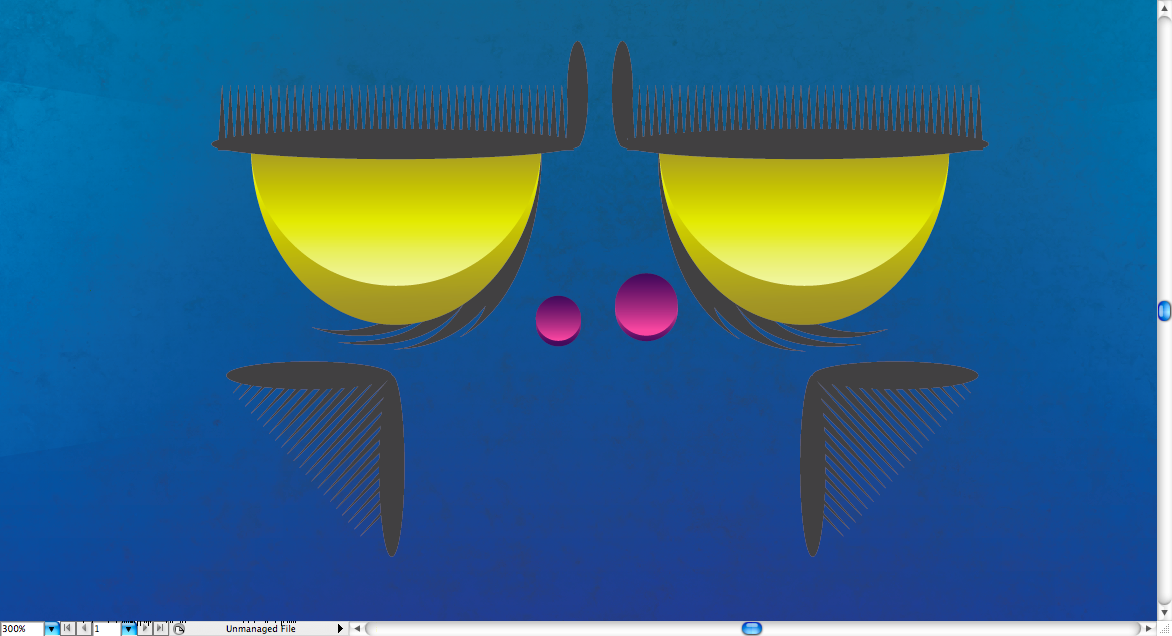
Task: Click the artboard number field
Action: pyautogui.click(x=106, y=629)
